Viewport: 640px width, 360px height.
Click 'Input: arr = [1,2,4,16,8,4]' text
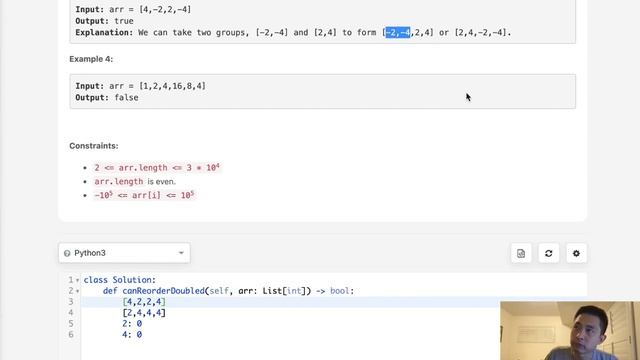click(x=140, y=86)
